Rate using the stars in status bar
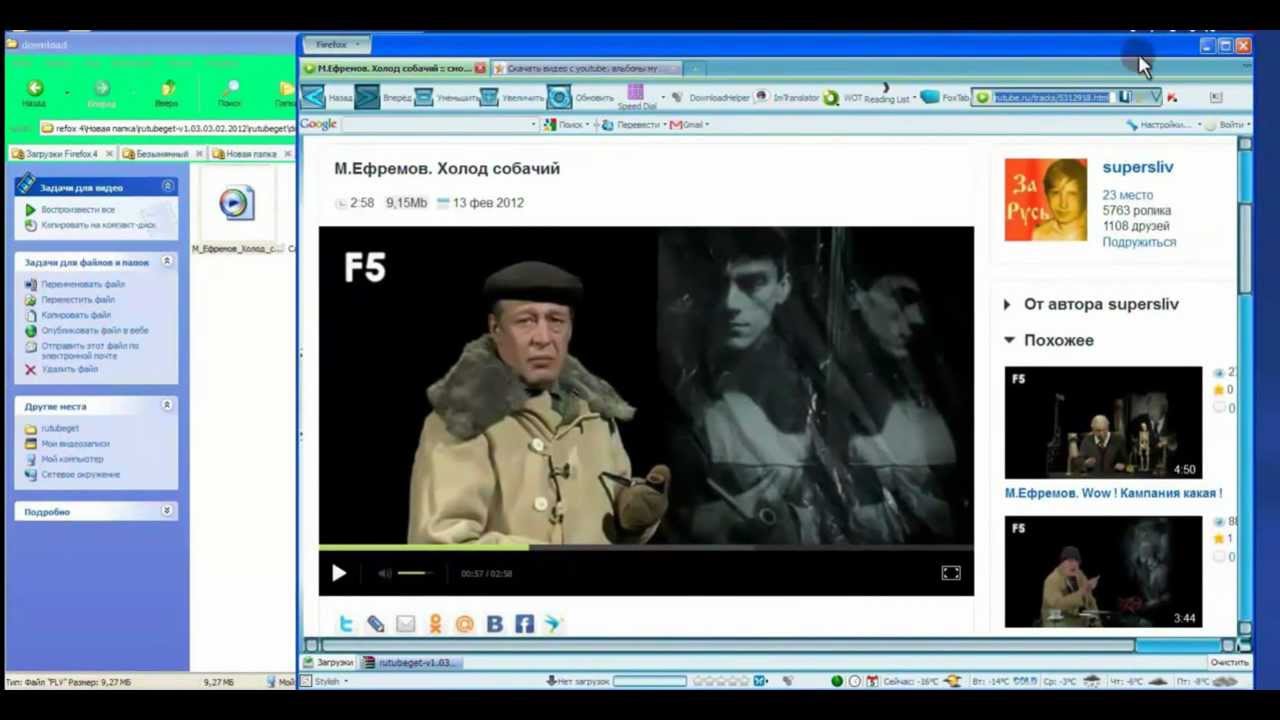 (x=722, y=681)
